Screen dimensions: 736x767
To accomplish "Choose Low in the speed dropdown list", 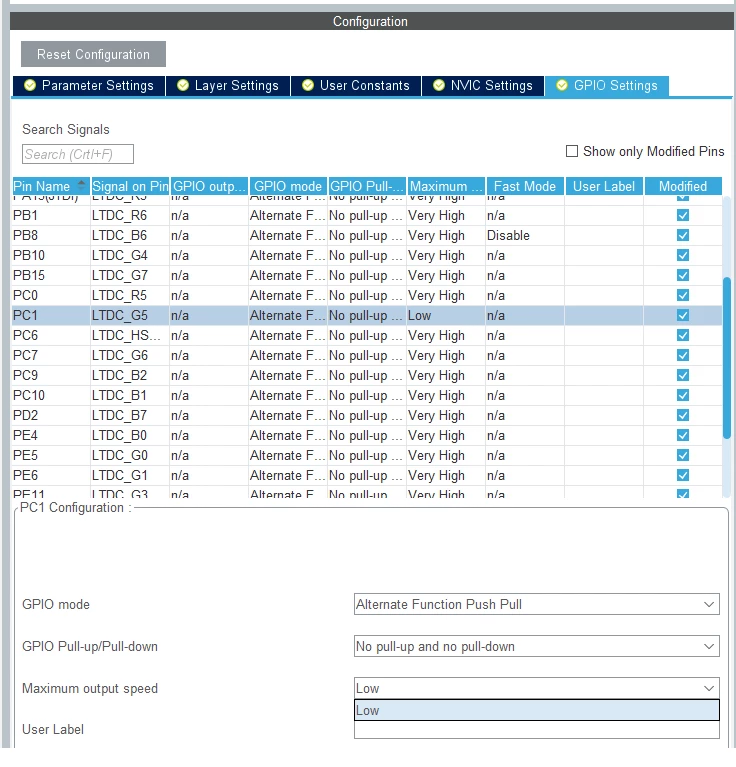I will [x=536, y=710].
